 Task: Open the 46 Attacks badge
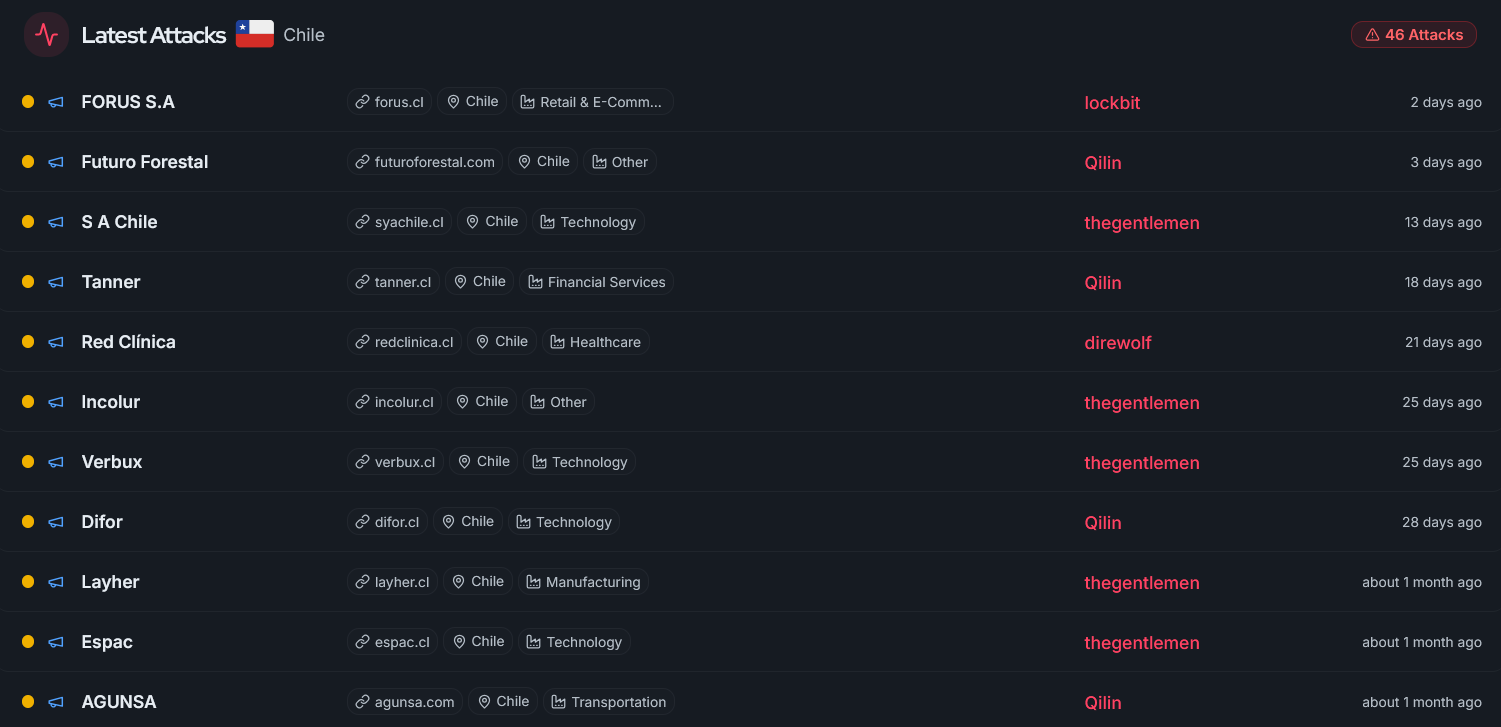coord(1414,35)
